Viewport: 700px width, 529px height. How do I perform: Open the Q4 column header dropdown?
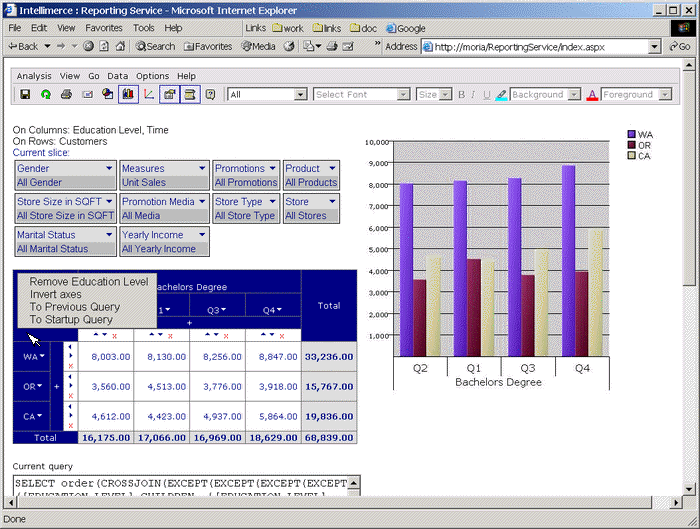(279, 309)
